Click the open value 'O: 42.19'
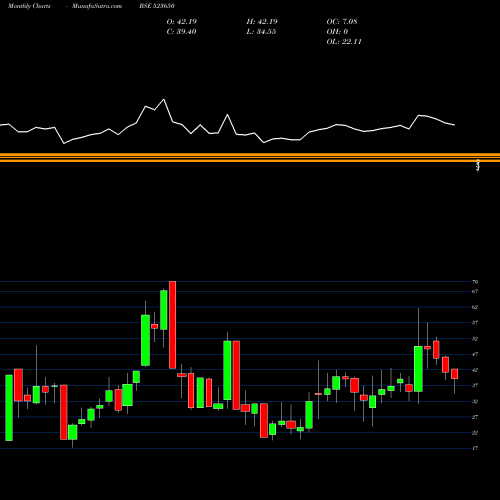Viewport: 500px width, 500px height. 182,22
